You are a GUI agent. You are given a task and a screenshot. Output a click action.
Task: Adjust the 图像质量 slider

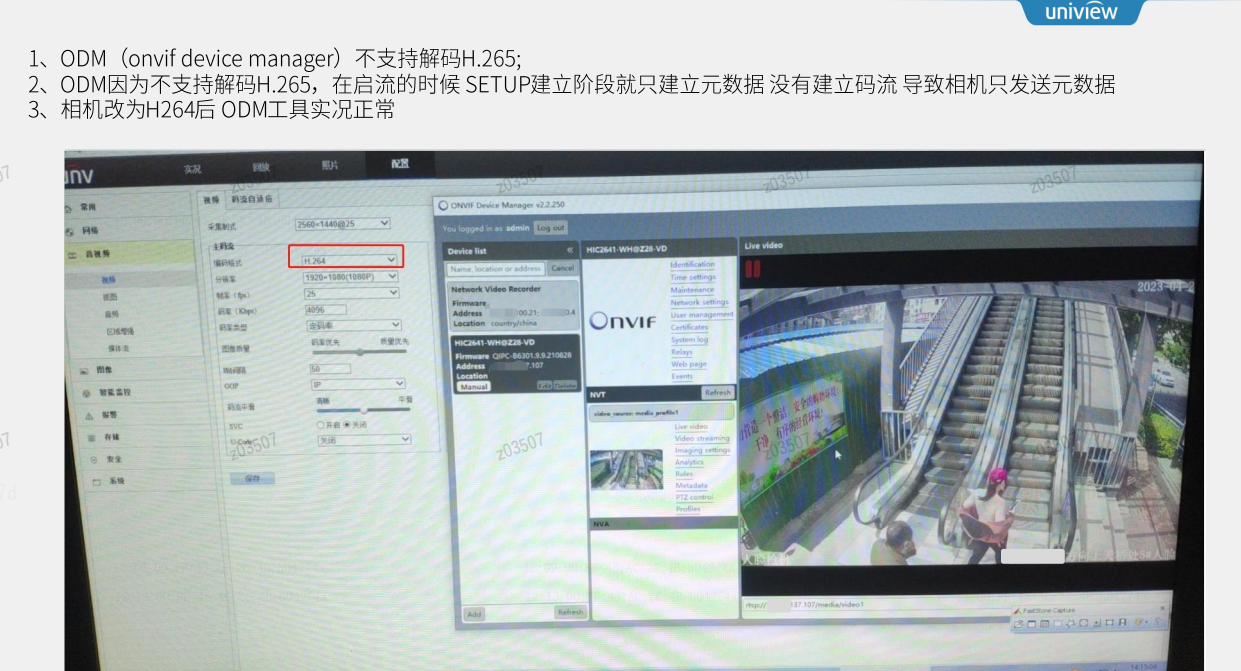pos(359,352)
